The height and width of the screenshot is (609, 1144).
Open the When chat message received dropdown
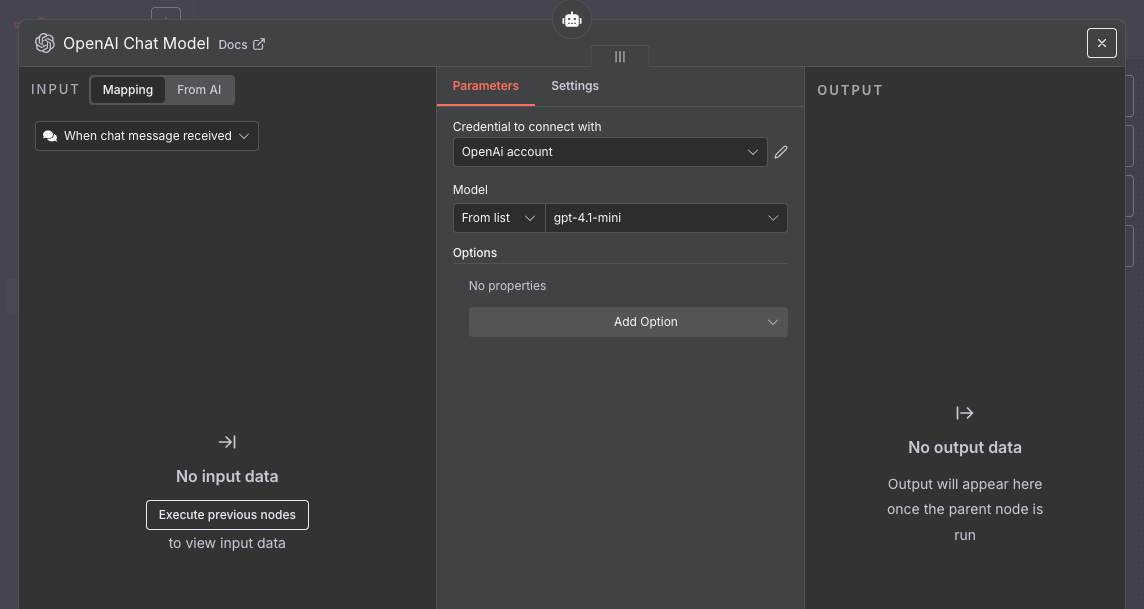click(x=147, y=136)
